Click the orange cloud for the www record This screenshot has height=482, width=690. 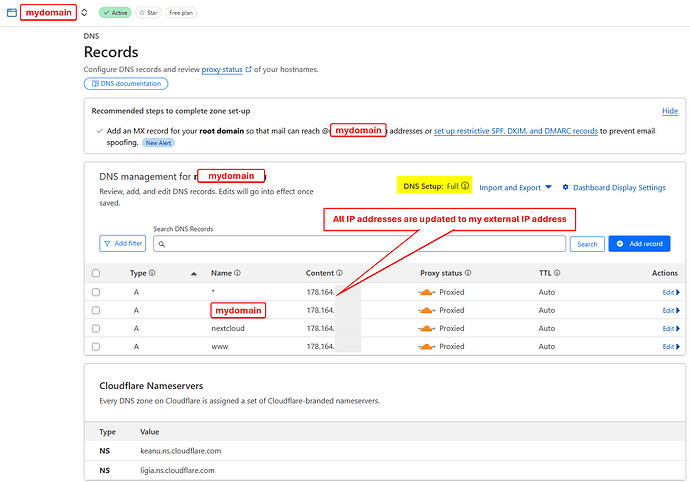(x=426, y=347)
